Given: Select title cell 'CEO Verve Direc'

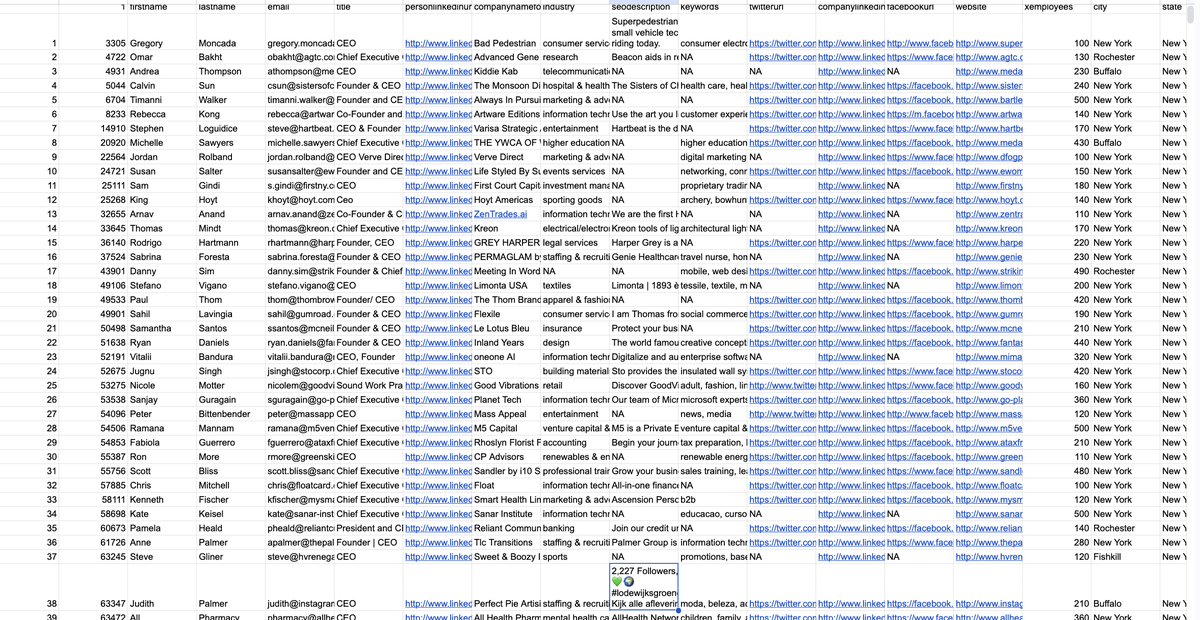Looking at the screenshot, I should tap(369, 157).
